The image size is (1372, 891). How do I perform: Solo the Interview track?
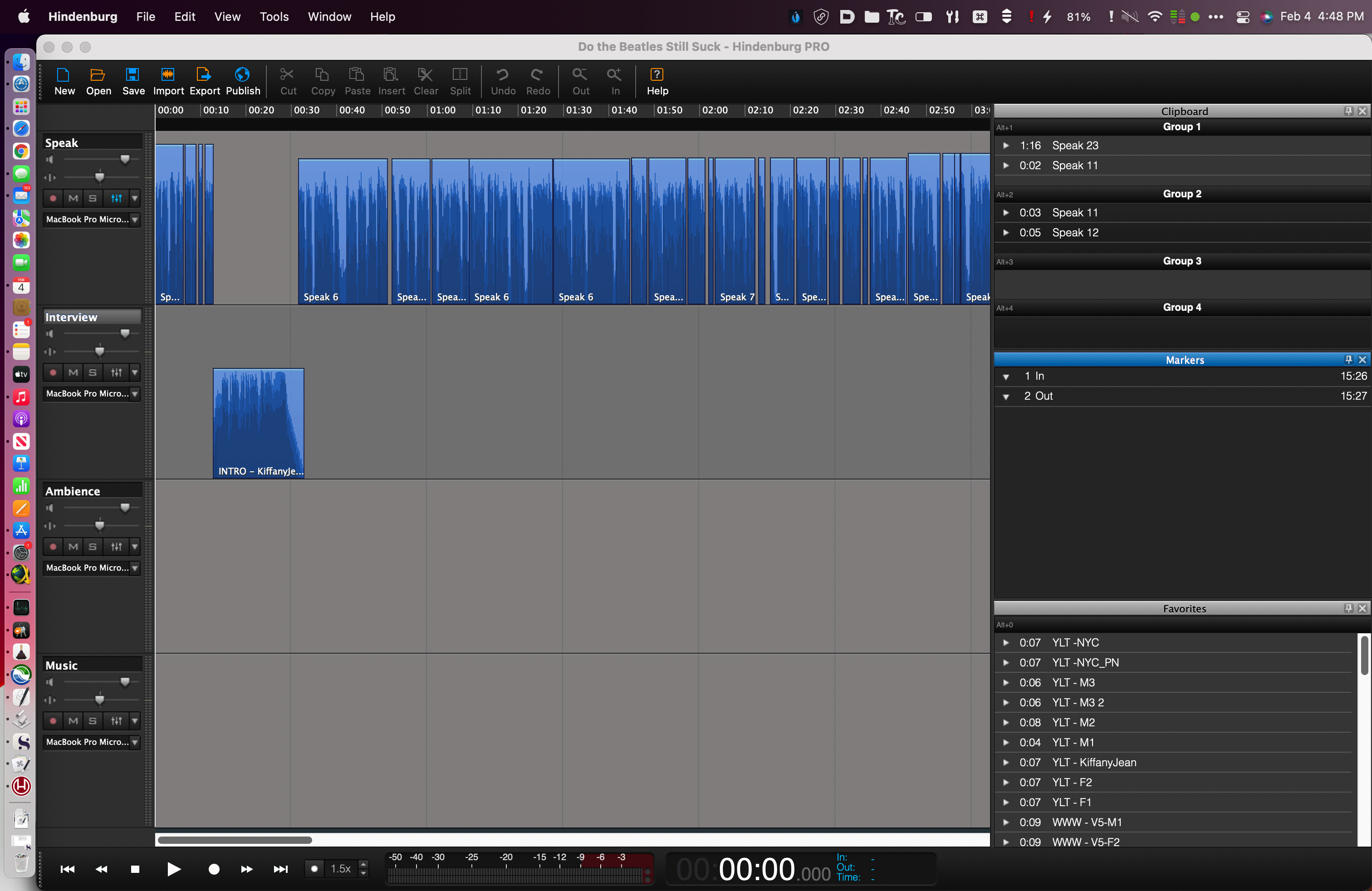click(92, 372)
